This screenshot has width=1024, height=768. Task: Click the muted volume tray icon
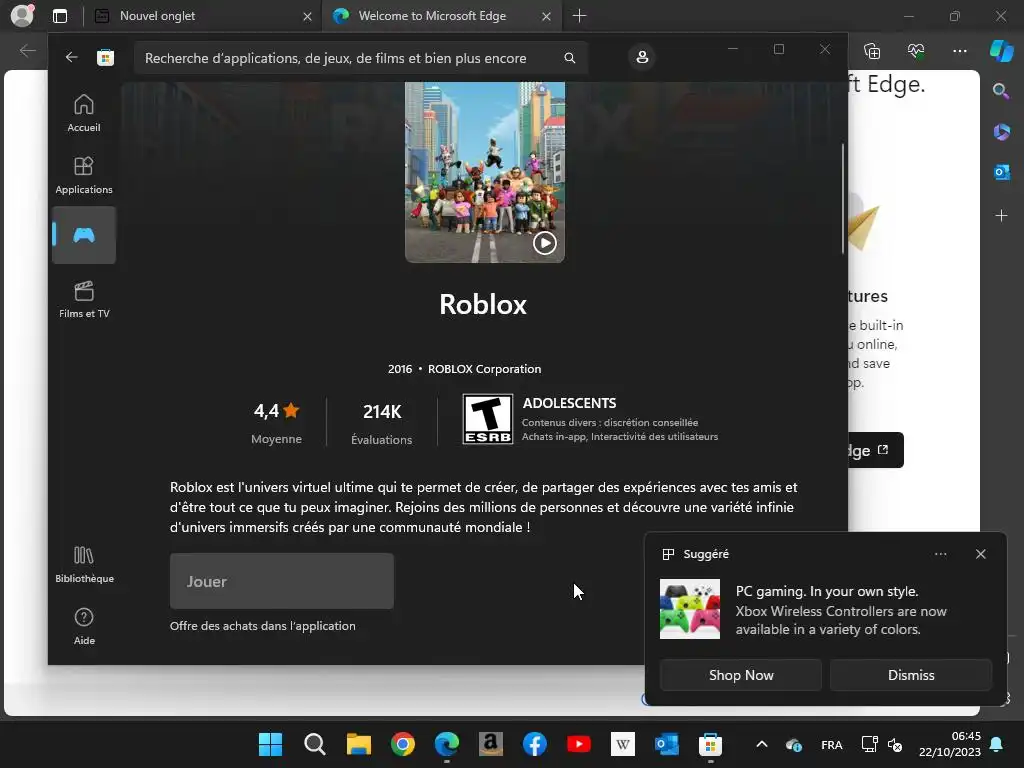coord(895,744)
